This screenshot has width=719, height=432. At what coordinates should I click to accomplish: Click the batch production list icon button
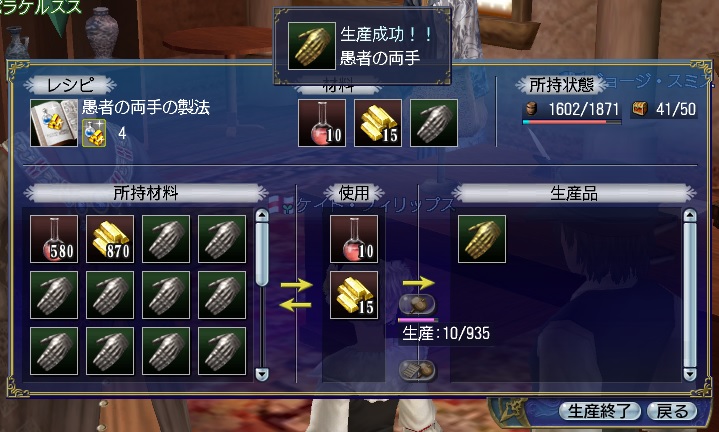coord(417,371)
